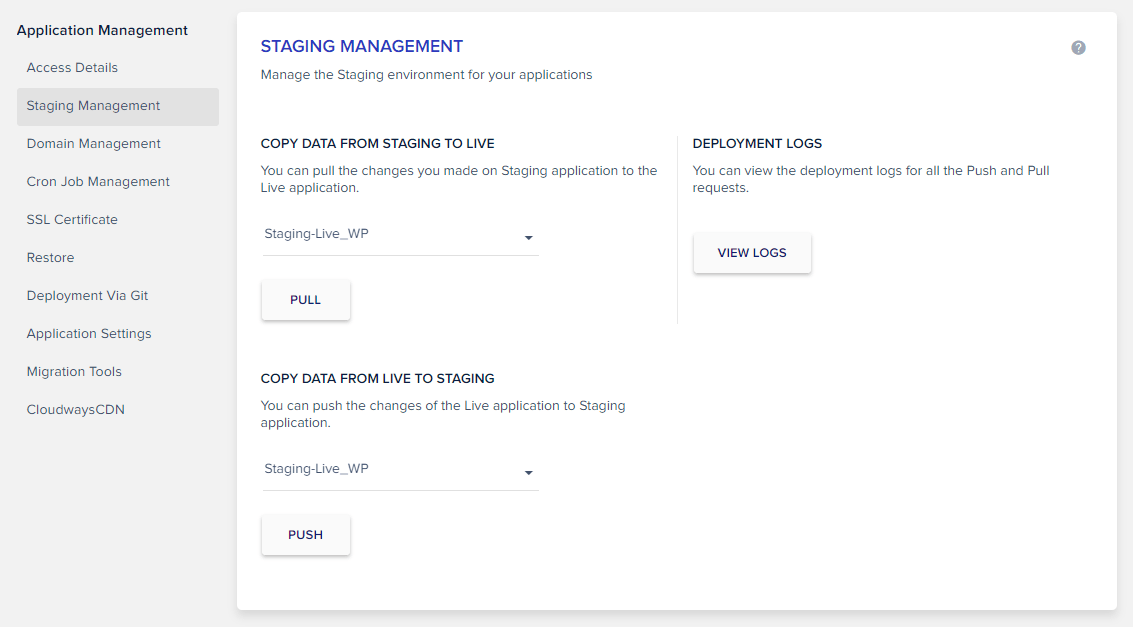The width and height of the screenshot is (1133, 627).
Task: Click the PUSH button
Action: tap(305, 535)
